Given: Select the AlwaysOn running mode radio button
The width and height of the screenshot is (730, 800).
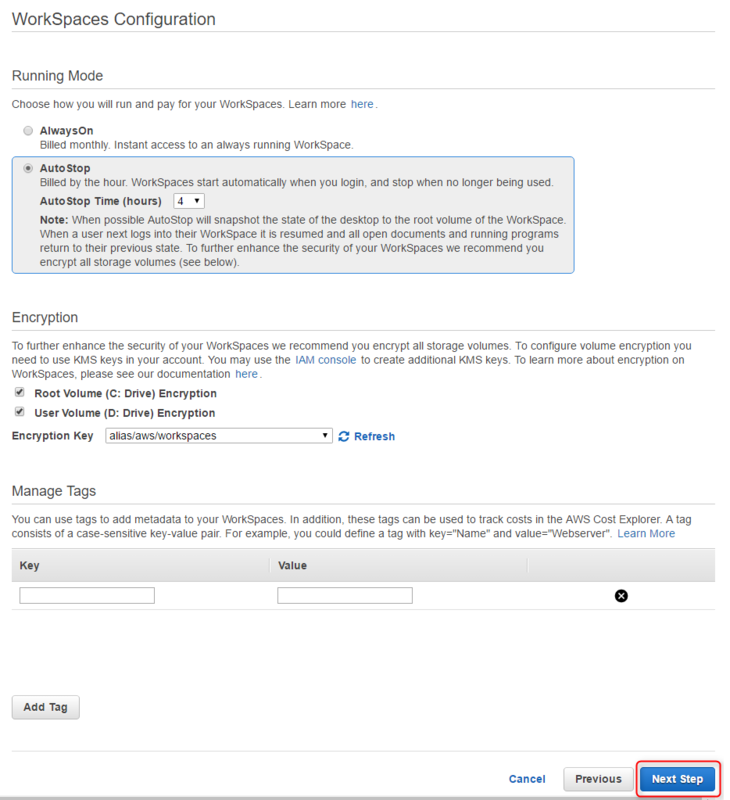Looking at the screenshot, I should pyautogui.click(x=28, y=131).
